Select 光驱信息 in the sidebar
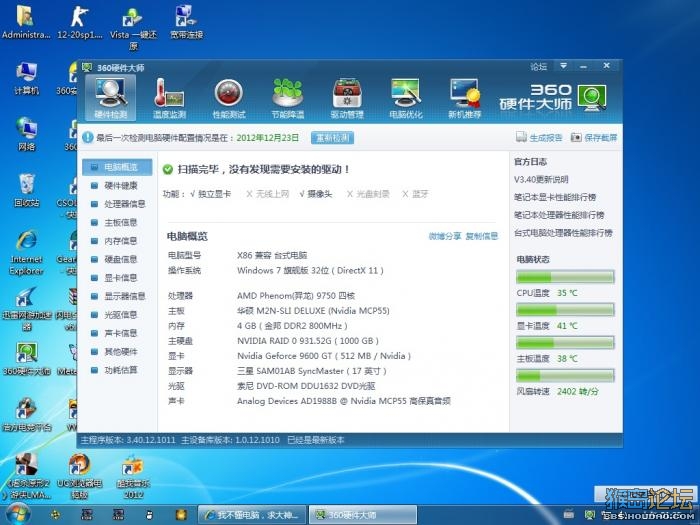 pos(117,315)
